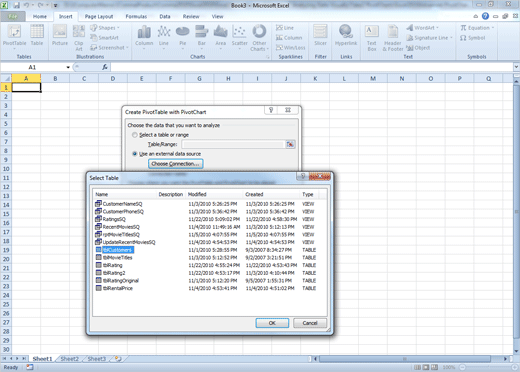Switch to the Review tab

point(191,16)
